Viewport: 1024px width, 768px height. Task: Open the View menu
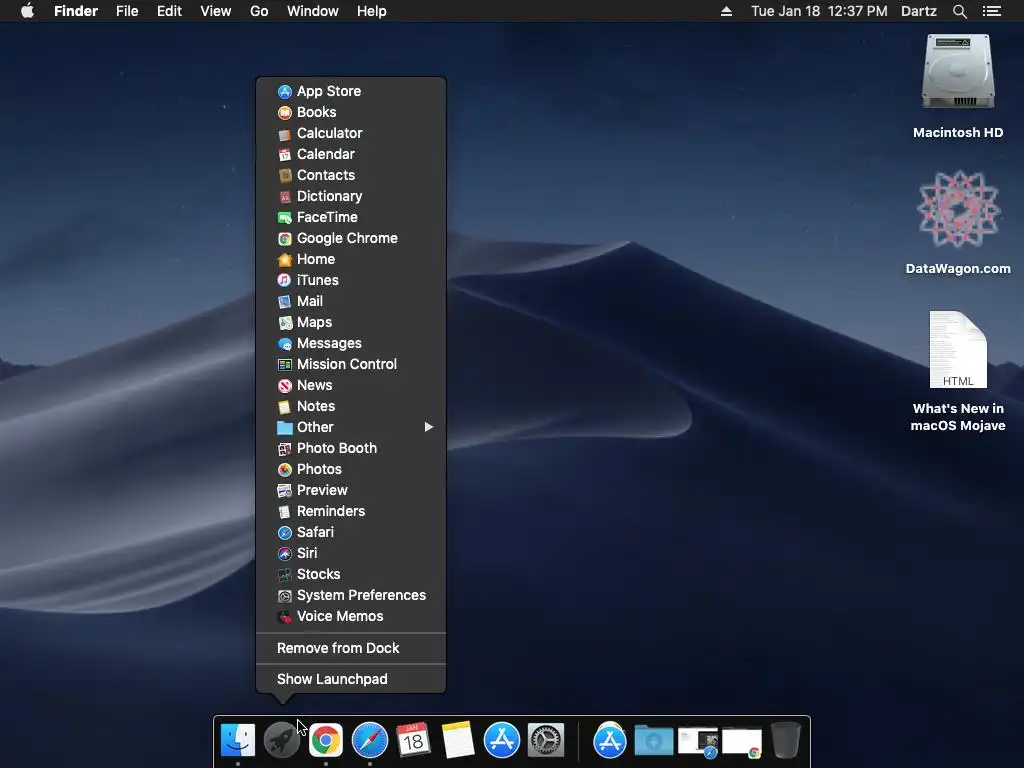[216, 11]
